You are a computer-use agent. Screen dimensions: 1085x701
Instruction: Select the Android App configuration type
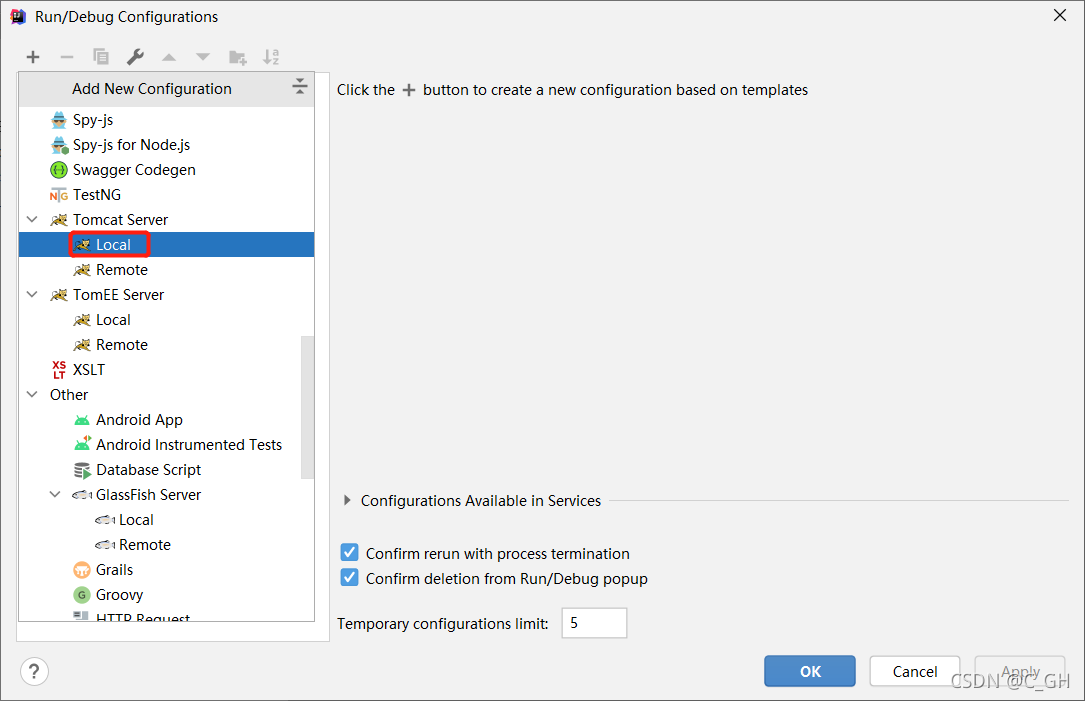tap(166, 419)
